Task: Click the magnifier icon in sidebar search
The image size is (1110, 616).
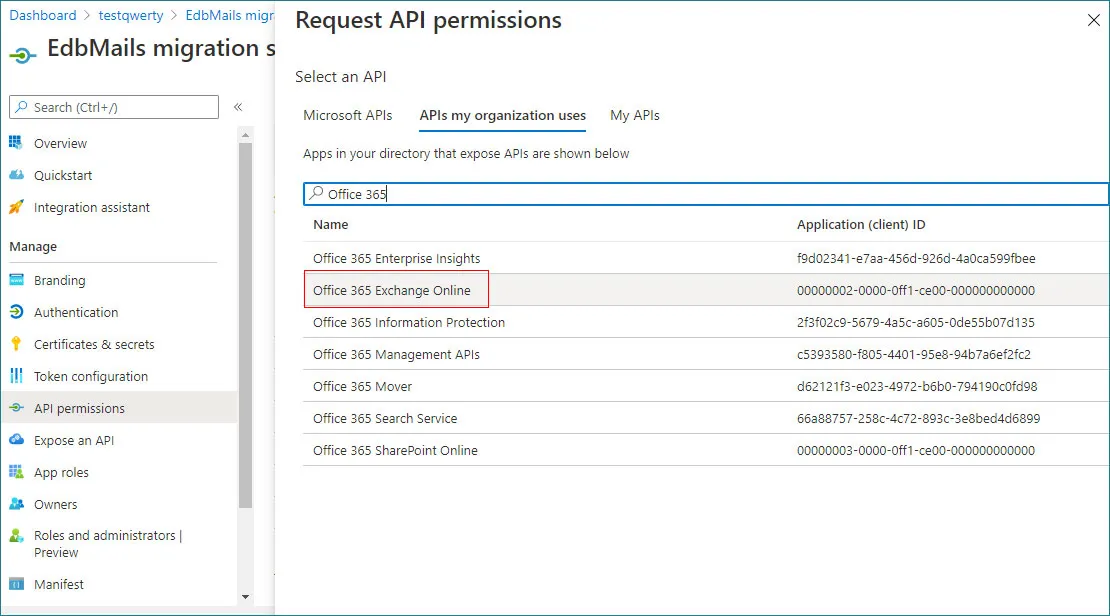Action: [21, 107]
